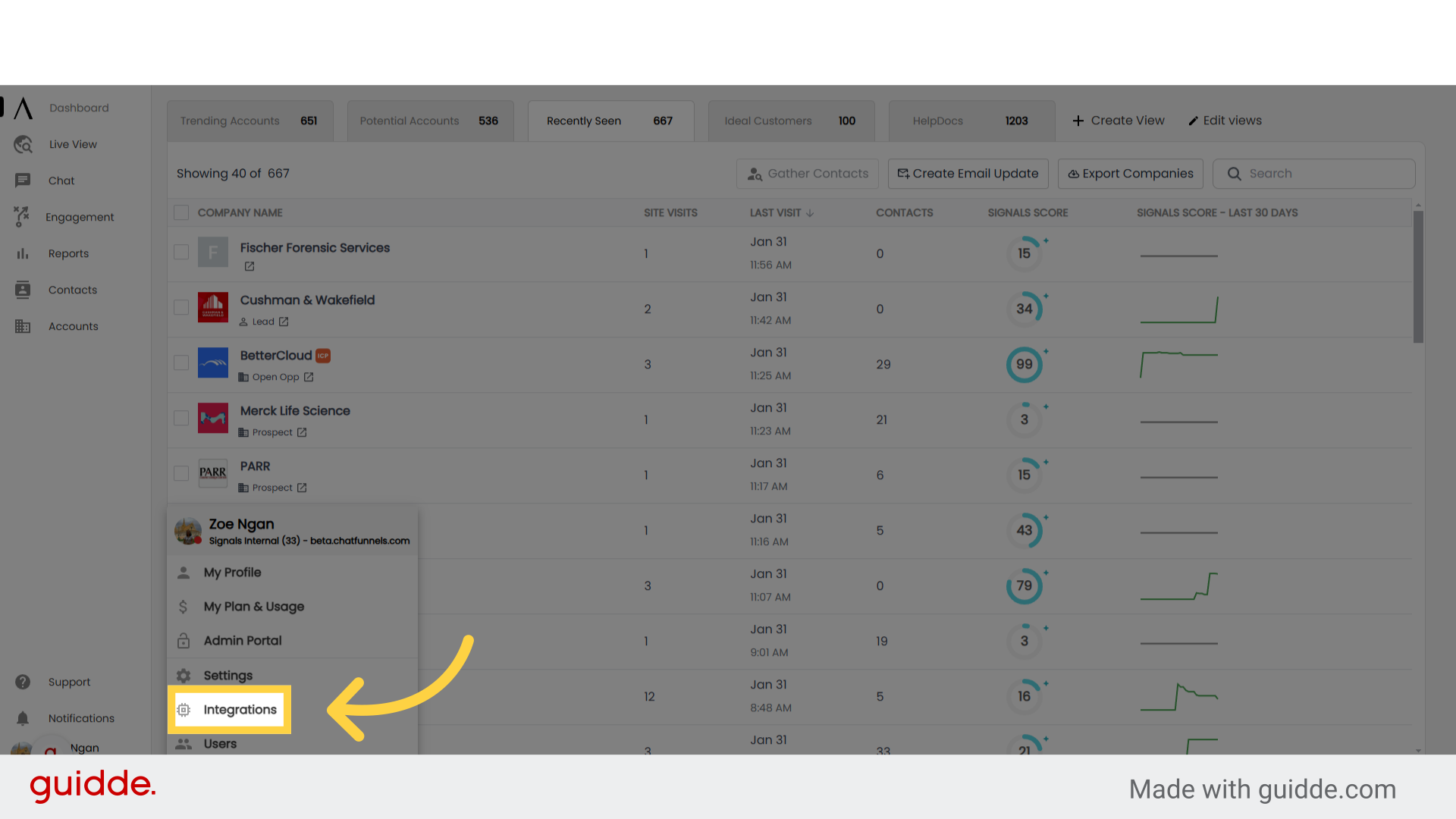Click the BetterCloud signals score 99 circle

click(1025, 365)
